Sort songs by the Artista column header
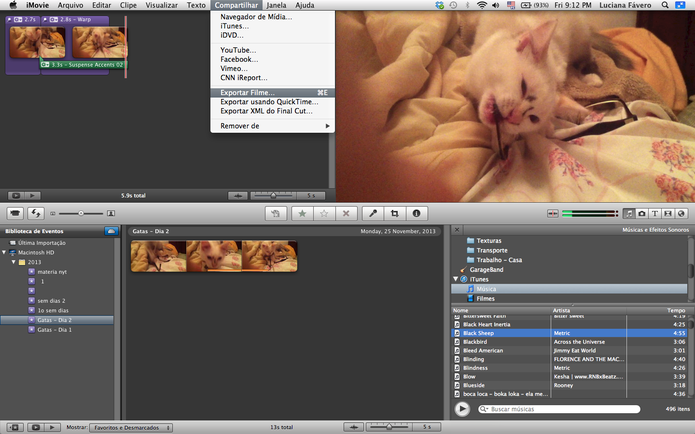Screen dimensions: 695x434 pos(588,310)
